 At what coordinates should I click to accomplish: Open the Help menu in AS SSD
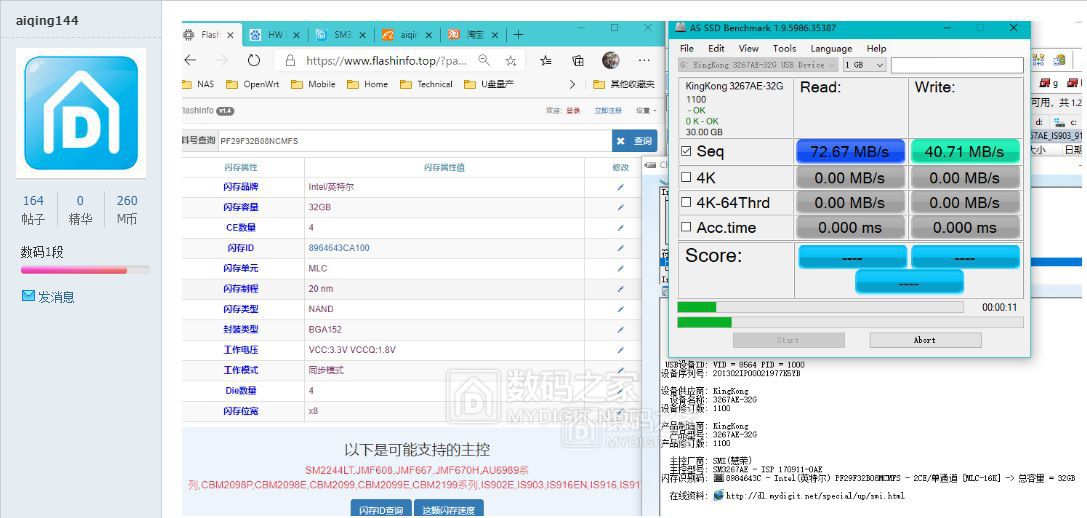pos(876,49)
